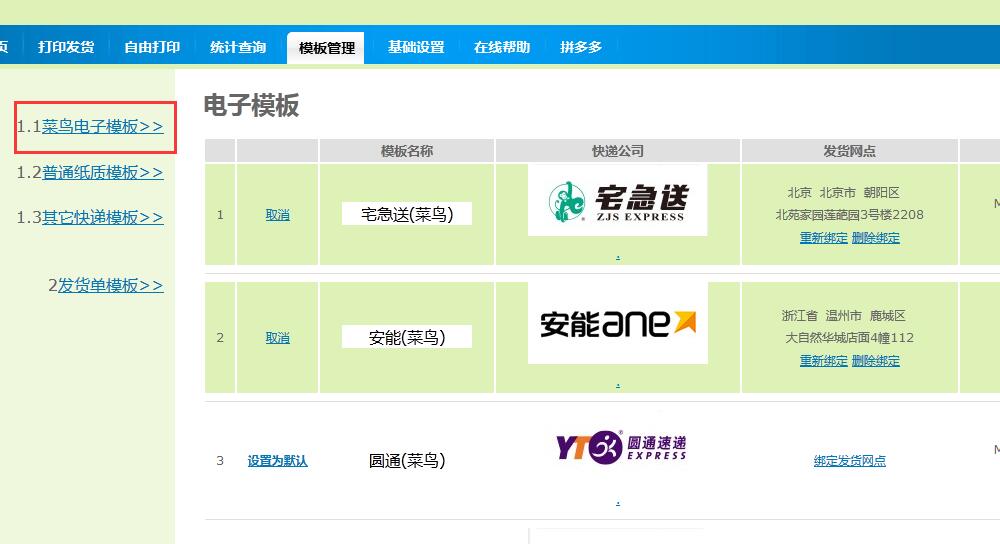The width and height of the screenshot is (1000, 544).
Task: Click the ZJS Express logo image
Action: point(617,201)
